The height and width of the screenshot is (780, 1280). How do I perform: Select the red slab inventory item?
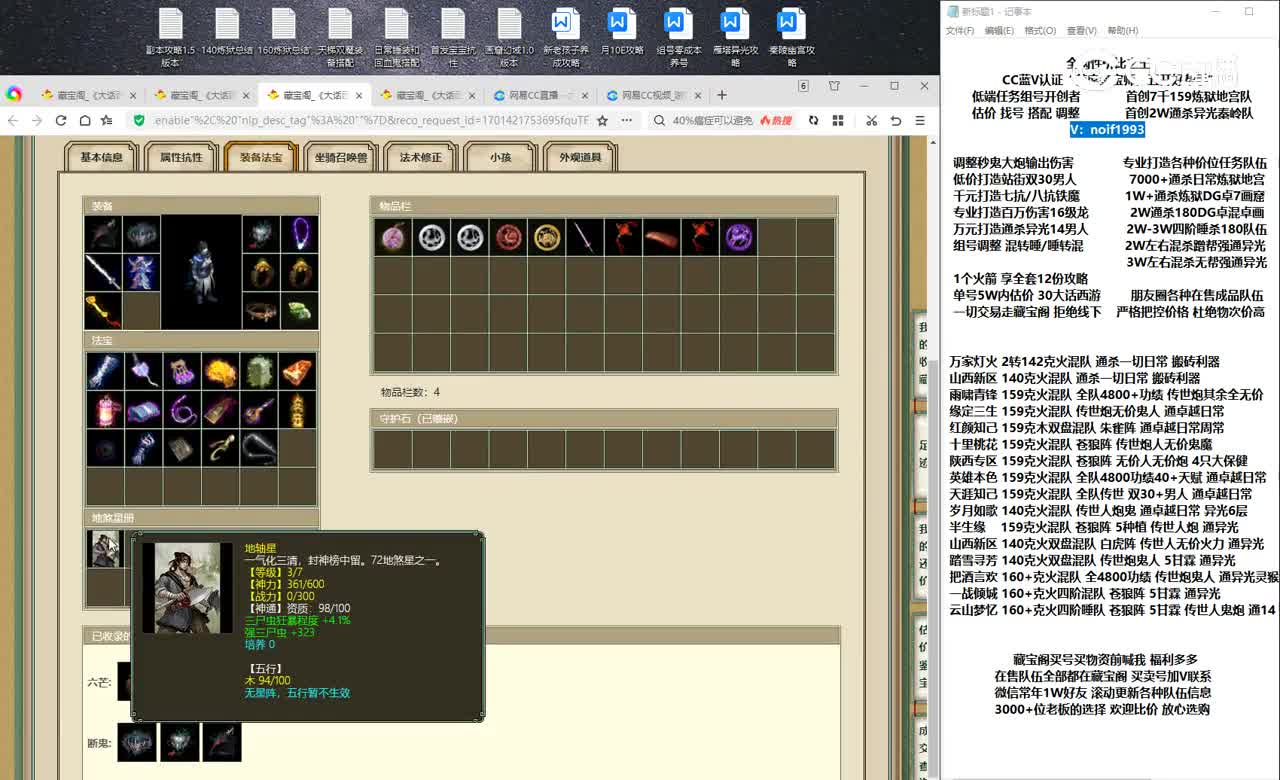pos(661,237)
